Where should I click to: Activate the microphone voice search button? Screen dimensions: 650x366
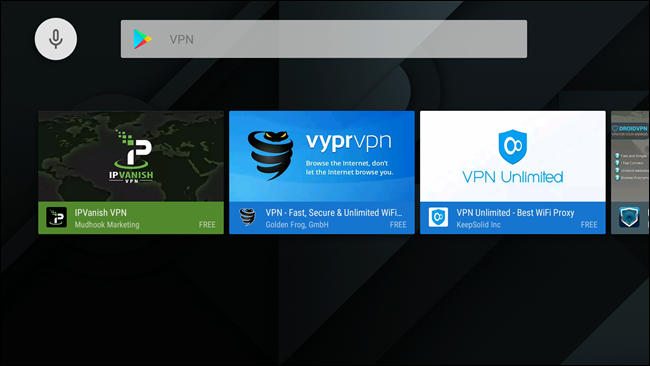(56, 39)
